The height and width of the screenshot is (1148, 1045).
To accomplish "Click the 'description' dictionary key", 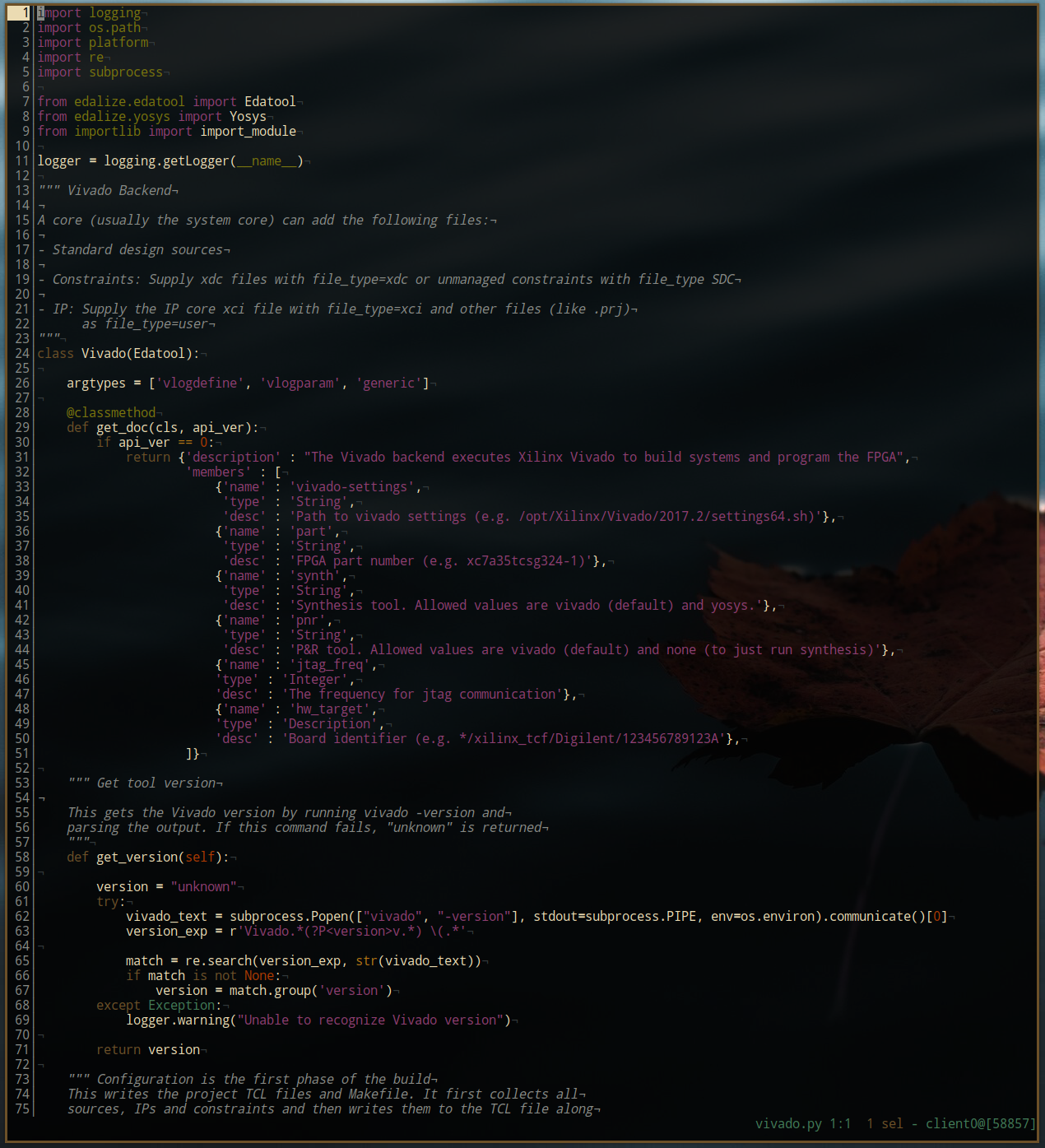I will tap(234, 457).
